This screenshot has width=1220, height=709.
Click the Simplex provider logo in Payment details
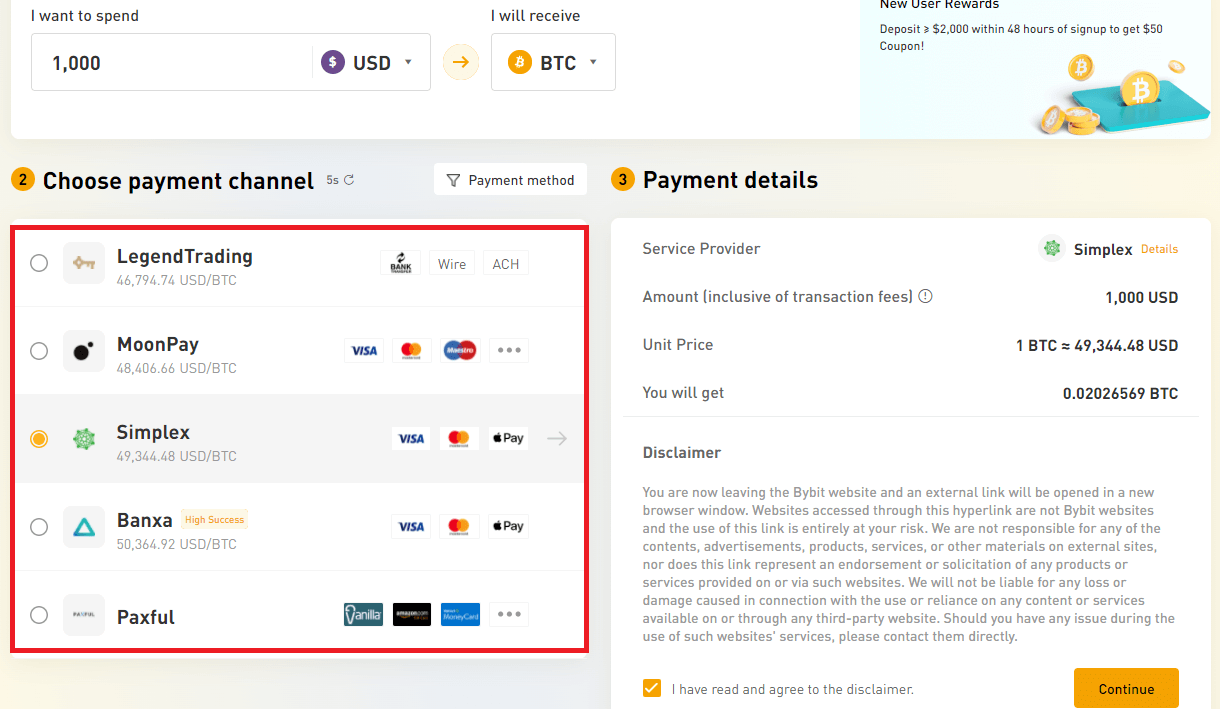[x=1051, y=248]
